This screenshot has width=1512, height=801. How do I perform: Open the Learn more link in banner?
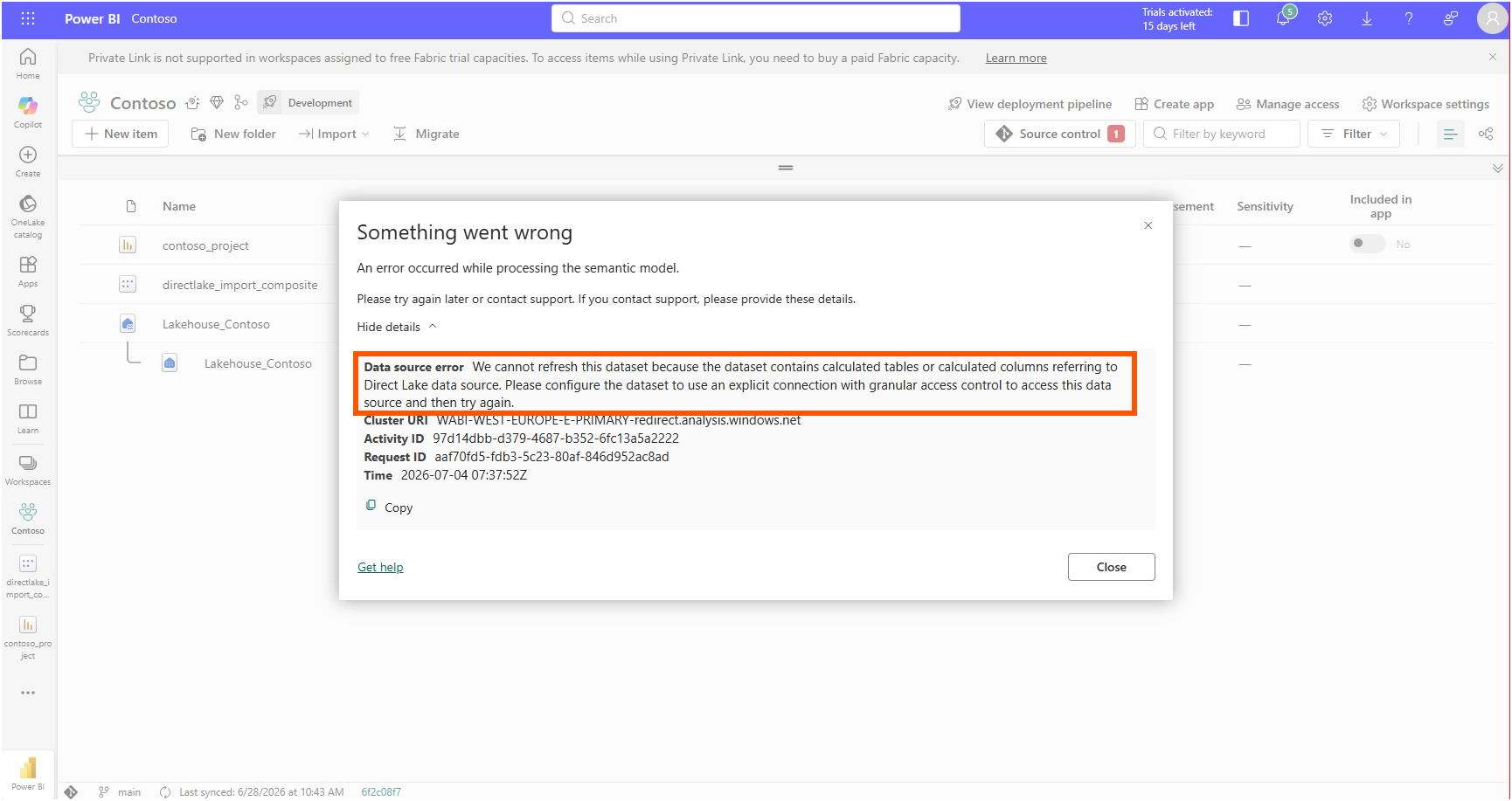(x=1016, y=59)
